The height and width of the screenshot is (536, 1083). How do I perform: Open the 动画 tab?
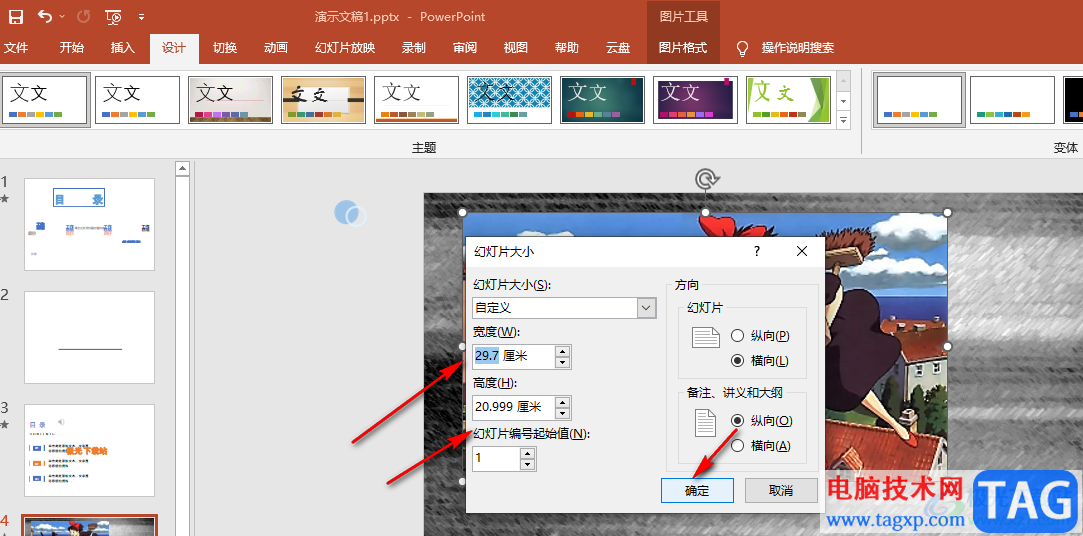(x=276, y=48)
